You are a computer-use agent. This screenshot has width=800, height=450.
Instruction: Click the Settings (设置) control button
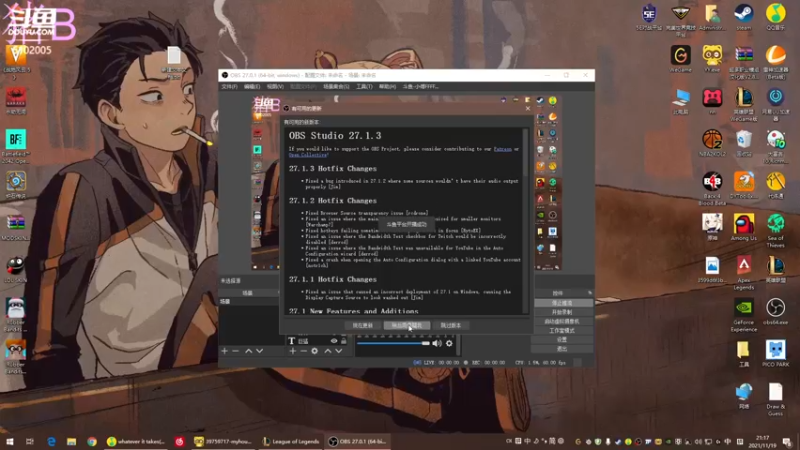click(562, 340)
